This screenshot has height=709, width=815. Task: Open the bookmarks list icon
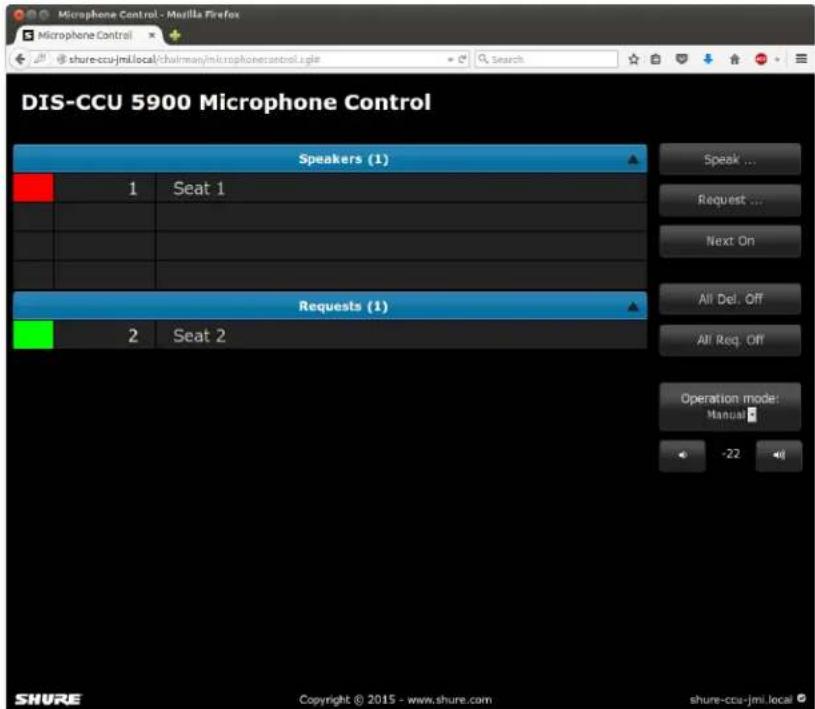pos(656,59)
